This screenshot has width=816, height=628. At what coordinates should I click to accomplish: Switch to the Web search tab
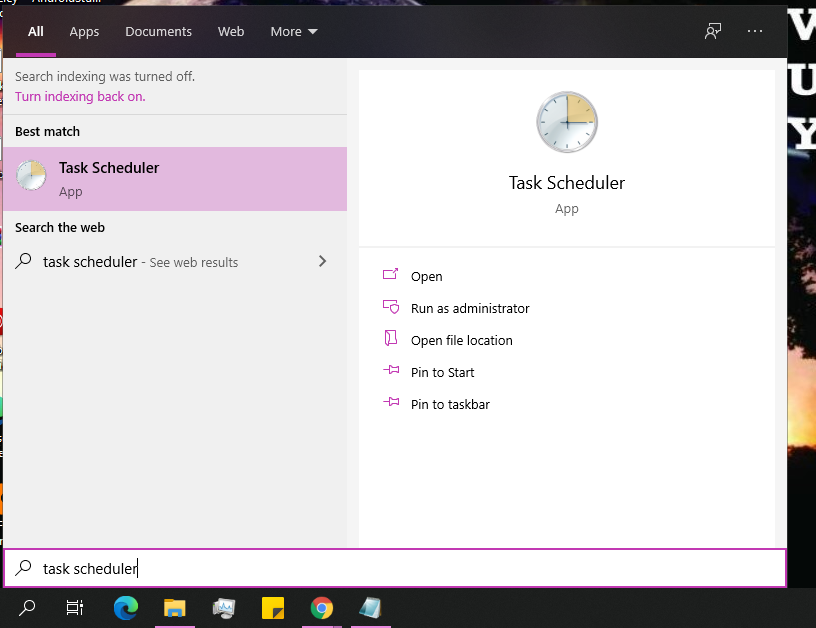coord(231,32)
